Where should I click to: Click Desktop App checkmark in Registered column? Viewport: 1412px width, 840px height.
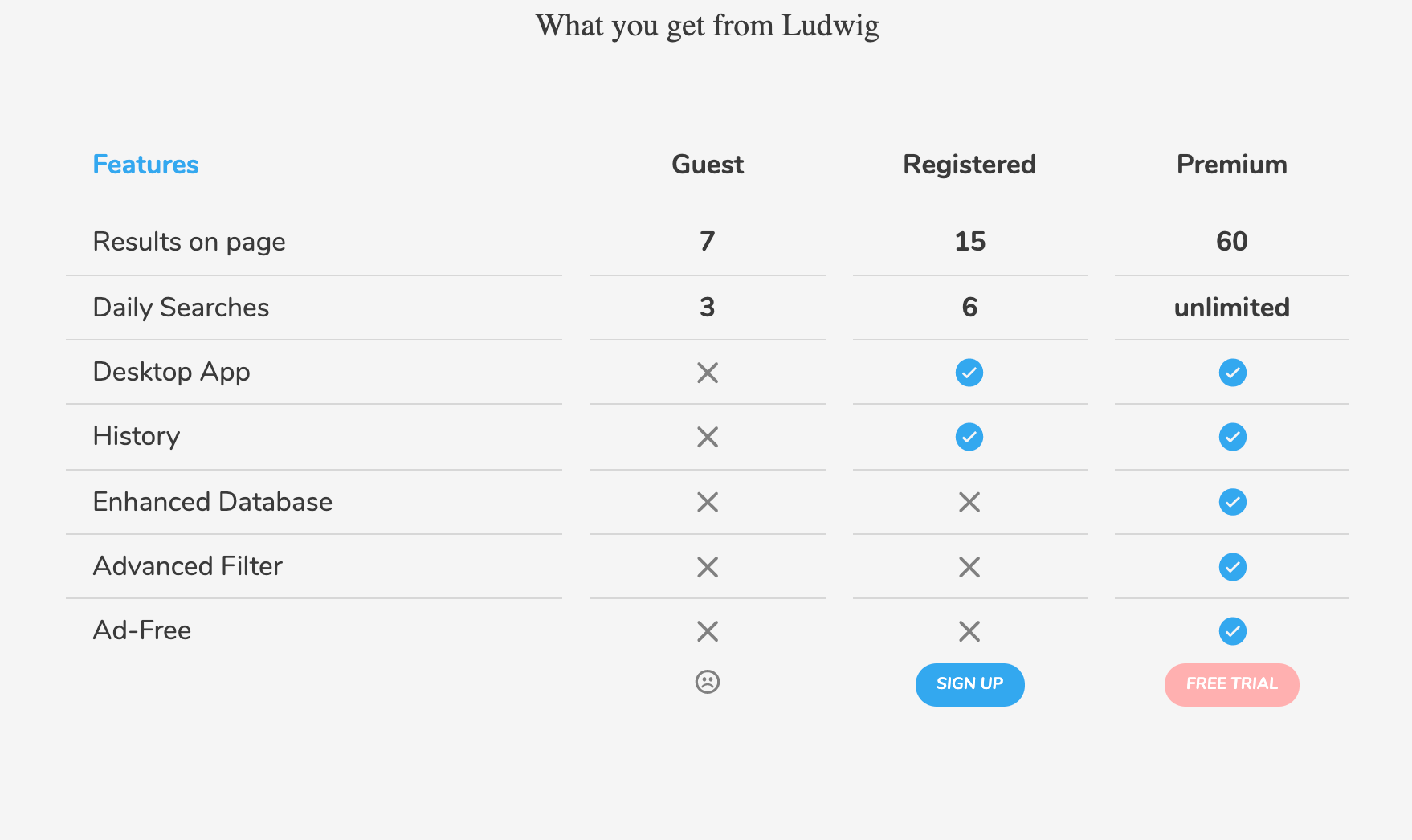pos(969,373)
